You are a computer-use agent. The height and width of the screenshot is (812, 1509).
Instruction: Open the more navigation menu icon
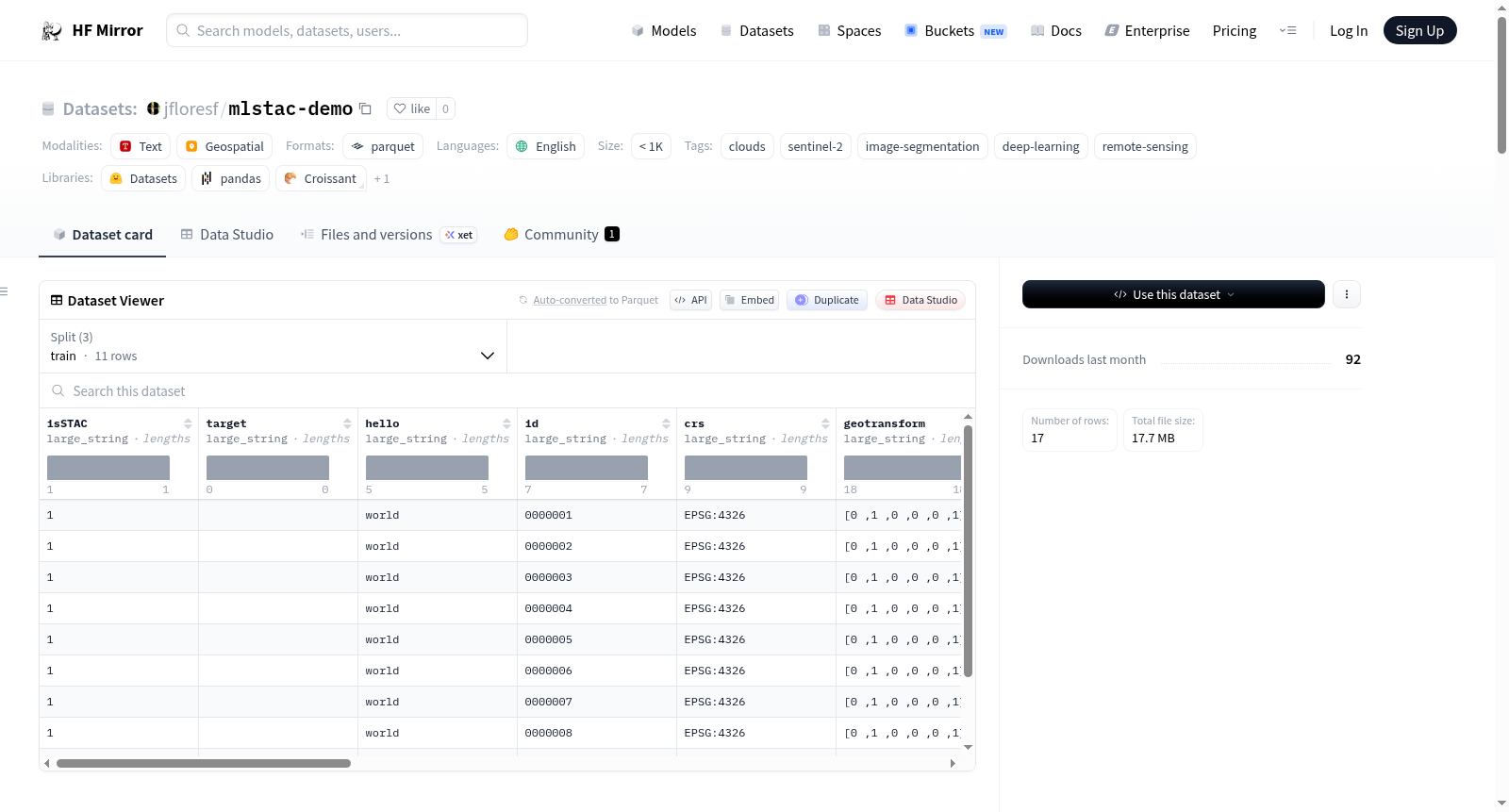1287,30
